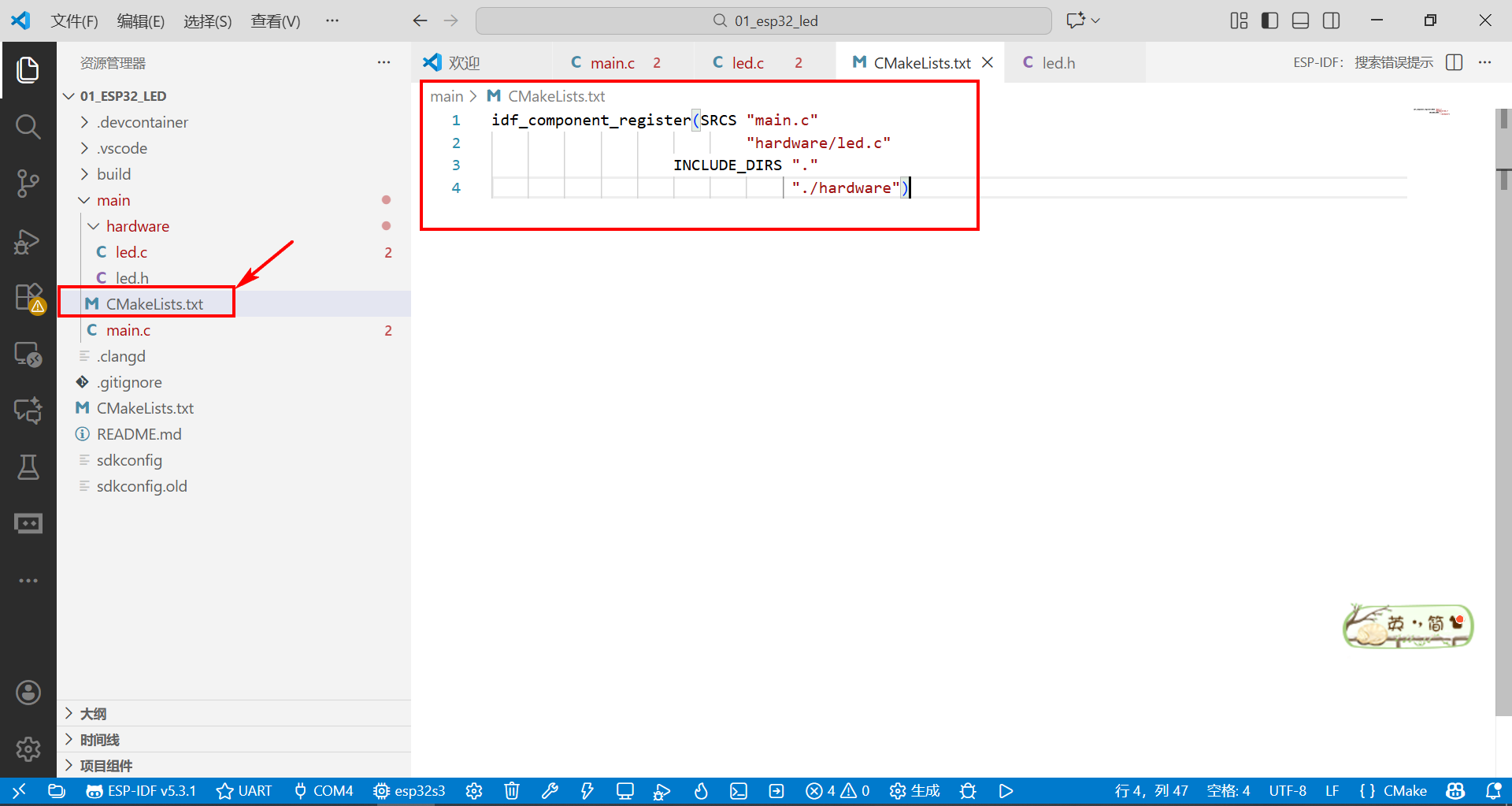Click the flame build-flash-monitor icon
1512x806 pixels.
click(701, 790)
